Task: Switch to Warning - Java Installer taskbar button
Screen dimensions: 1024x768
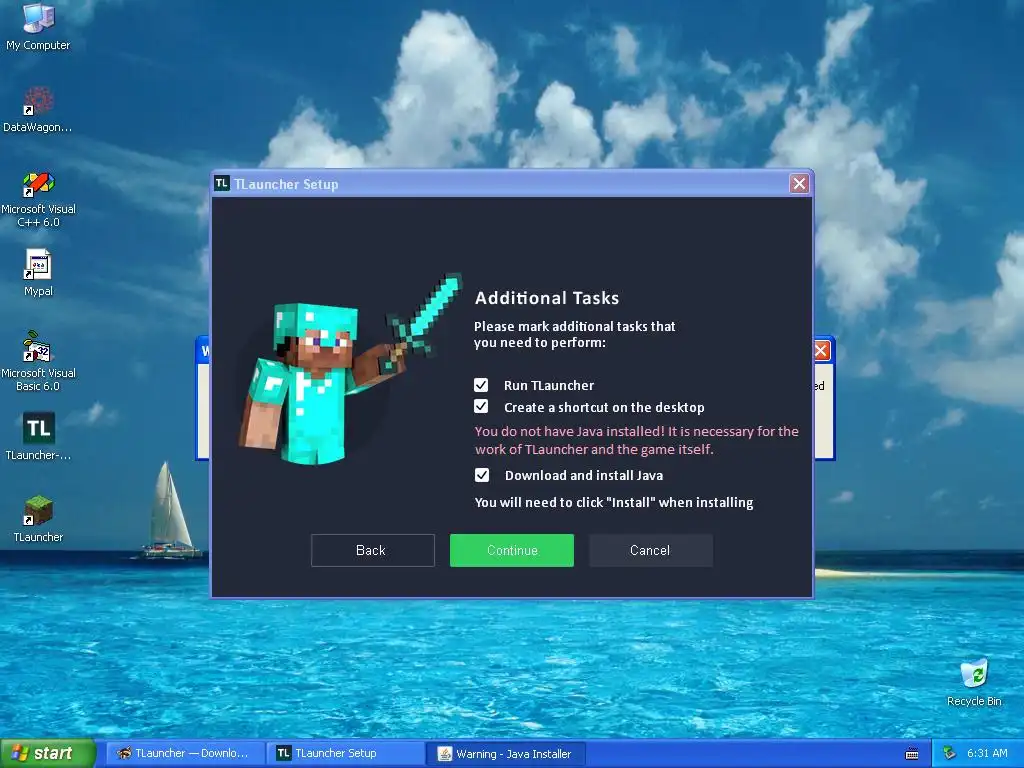Action: pos(505,754)
